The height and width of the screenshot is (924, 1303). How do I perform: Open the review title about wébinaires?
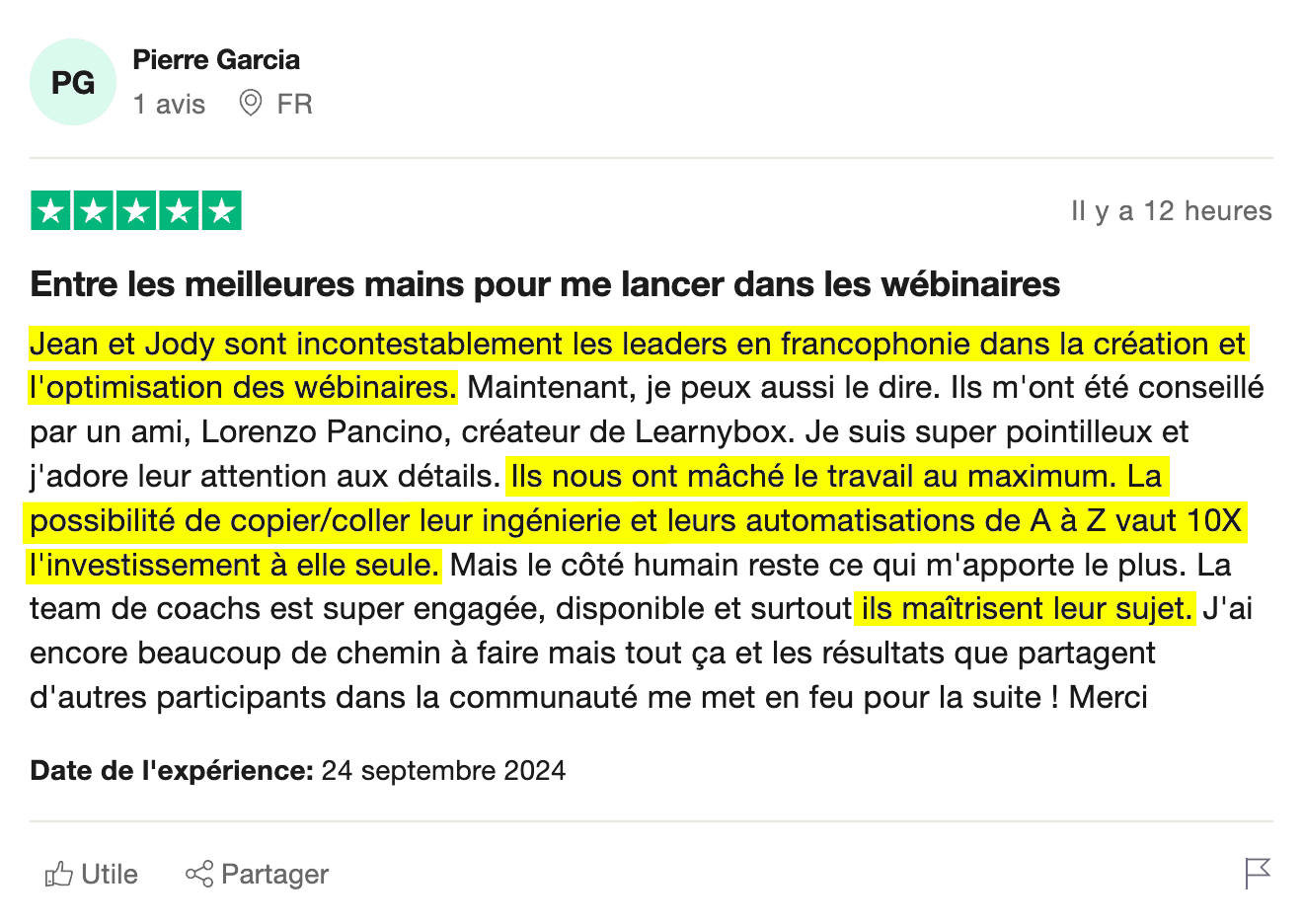545,284
